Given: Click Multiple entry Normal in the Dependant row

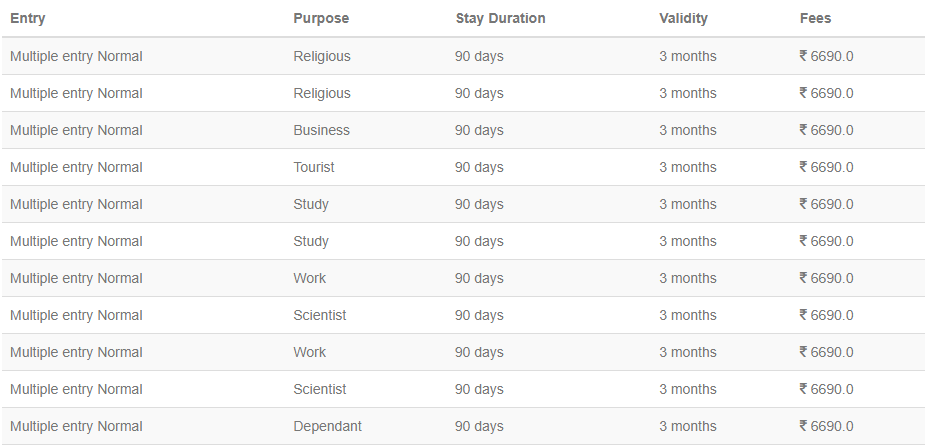Looking at the screenshot, I should (x=76, y=426).
